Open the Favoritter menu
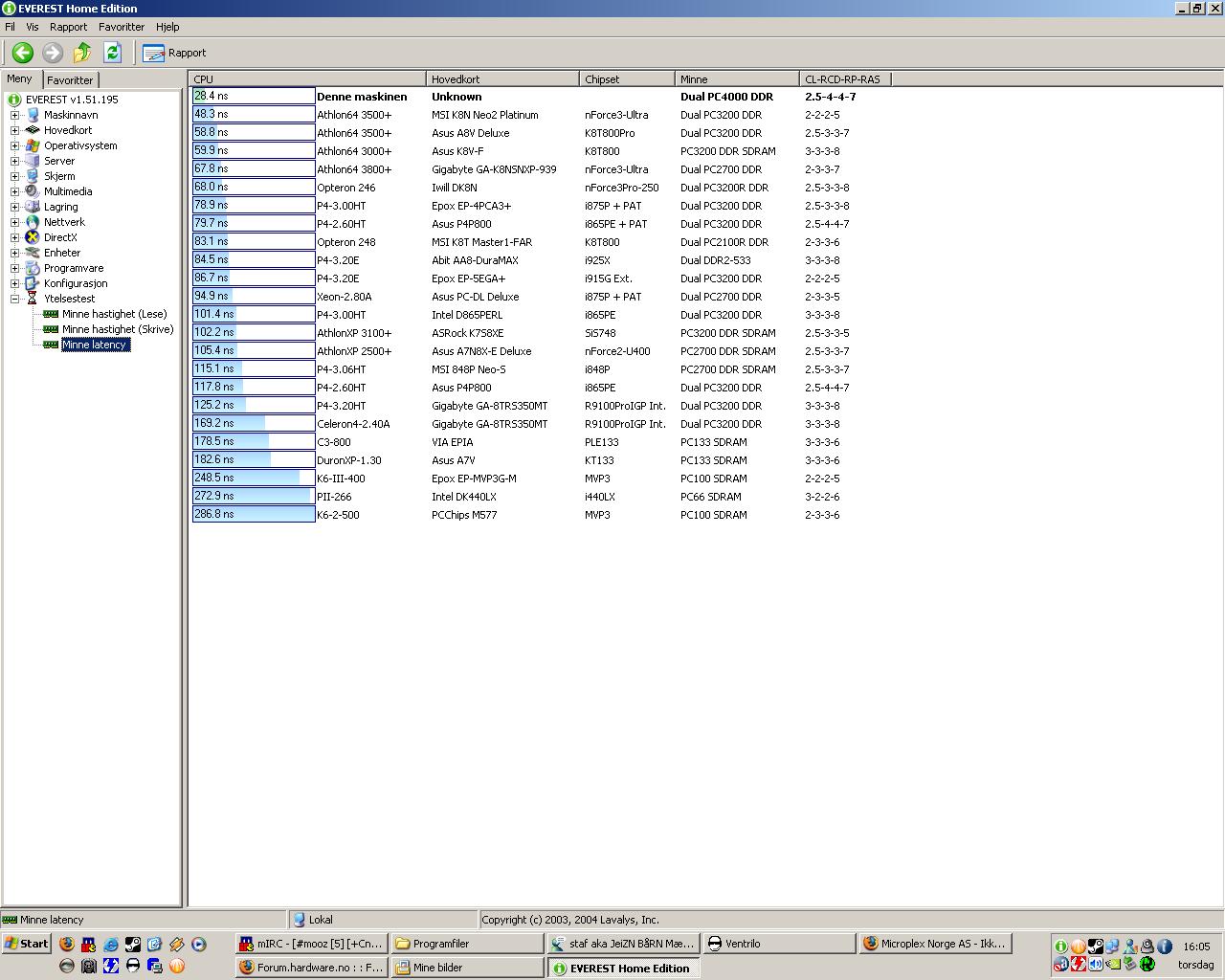1225x980 pixels. 122,27
